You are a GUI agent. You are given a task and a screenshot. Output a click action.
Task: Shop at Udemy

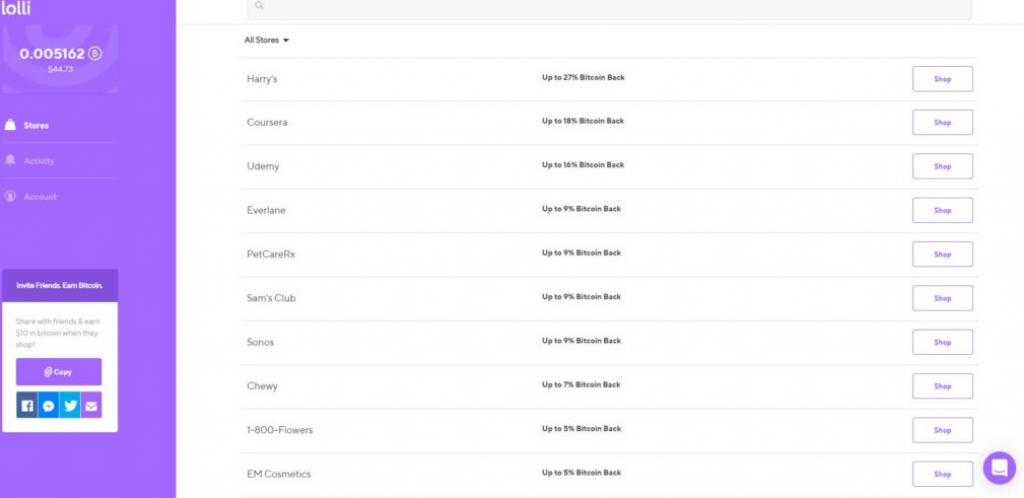942,166
